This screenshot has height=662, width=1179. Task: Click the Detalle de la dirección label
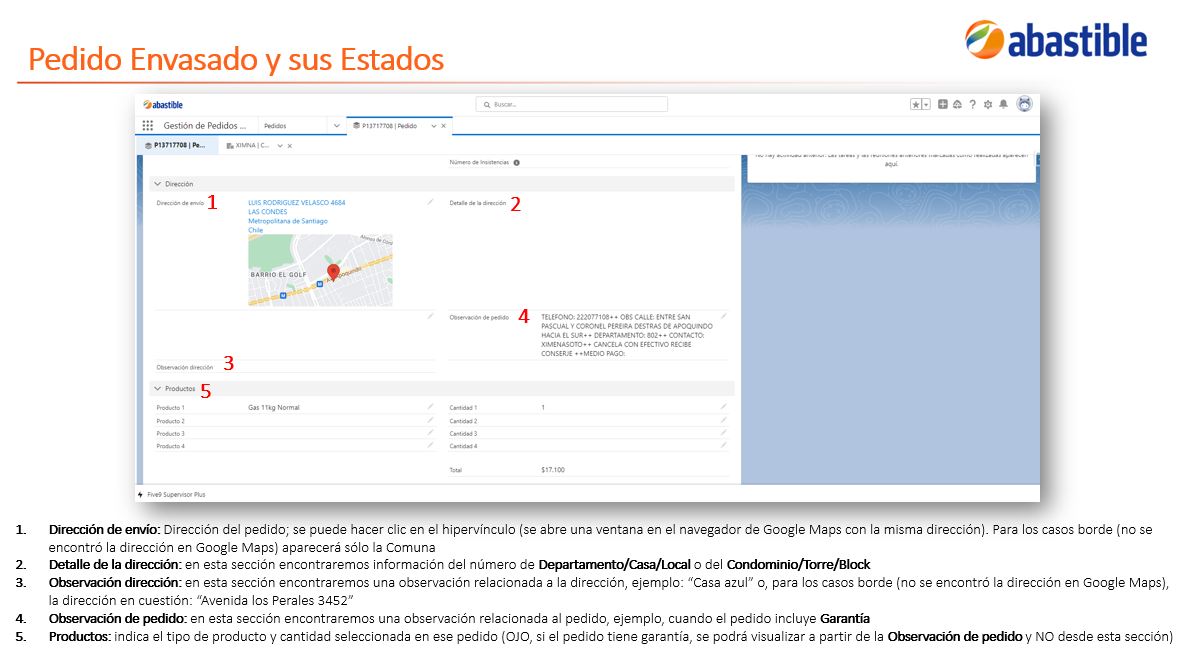(x=477, y=203)
